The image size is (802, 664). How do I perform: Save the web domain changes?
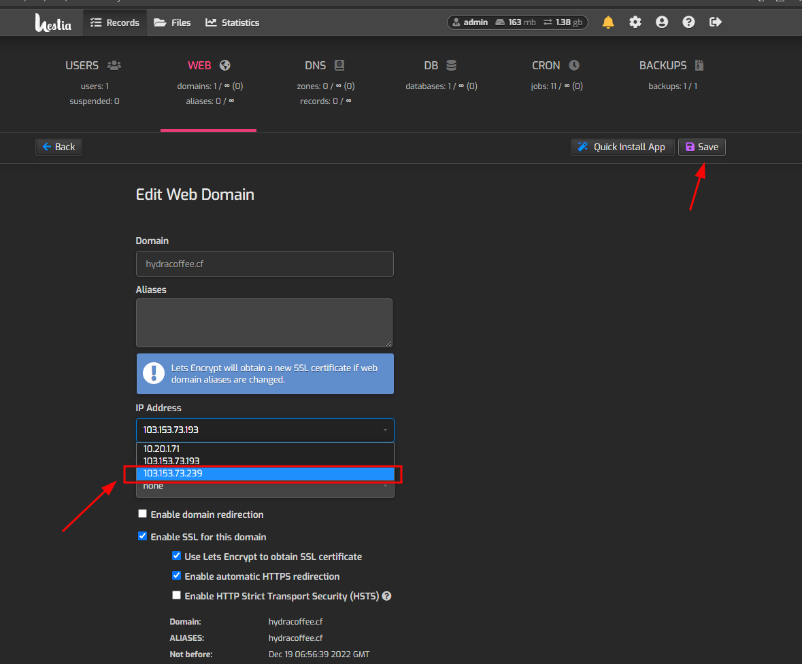tap(702, 147)
